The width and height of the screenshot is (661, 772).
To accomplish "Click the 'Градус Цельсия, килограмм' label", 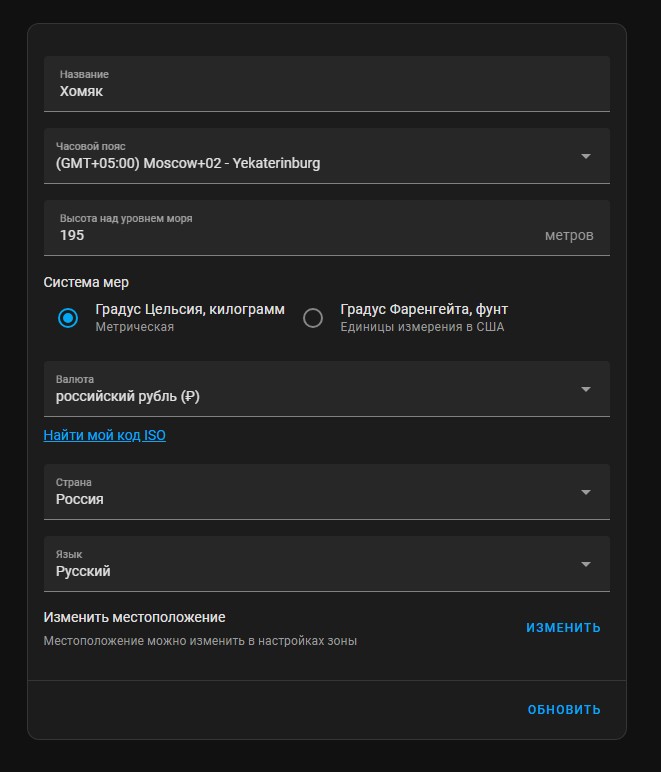I will tap(190, 310).
